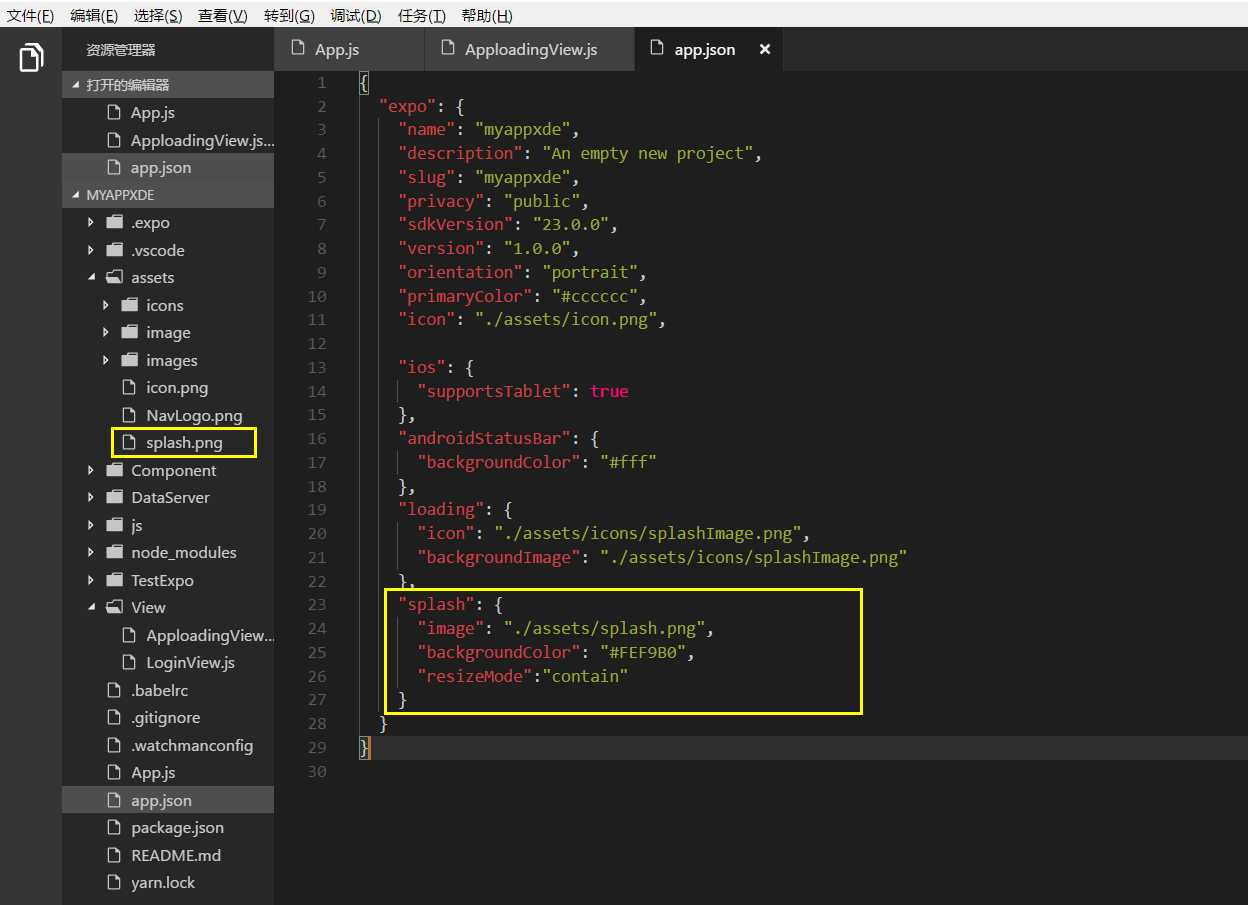Click line number 23 in gutter

tap(317, 604)
